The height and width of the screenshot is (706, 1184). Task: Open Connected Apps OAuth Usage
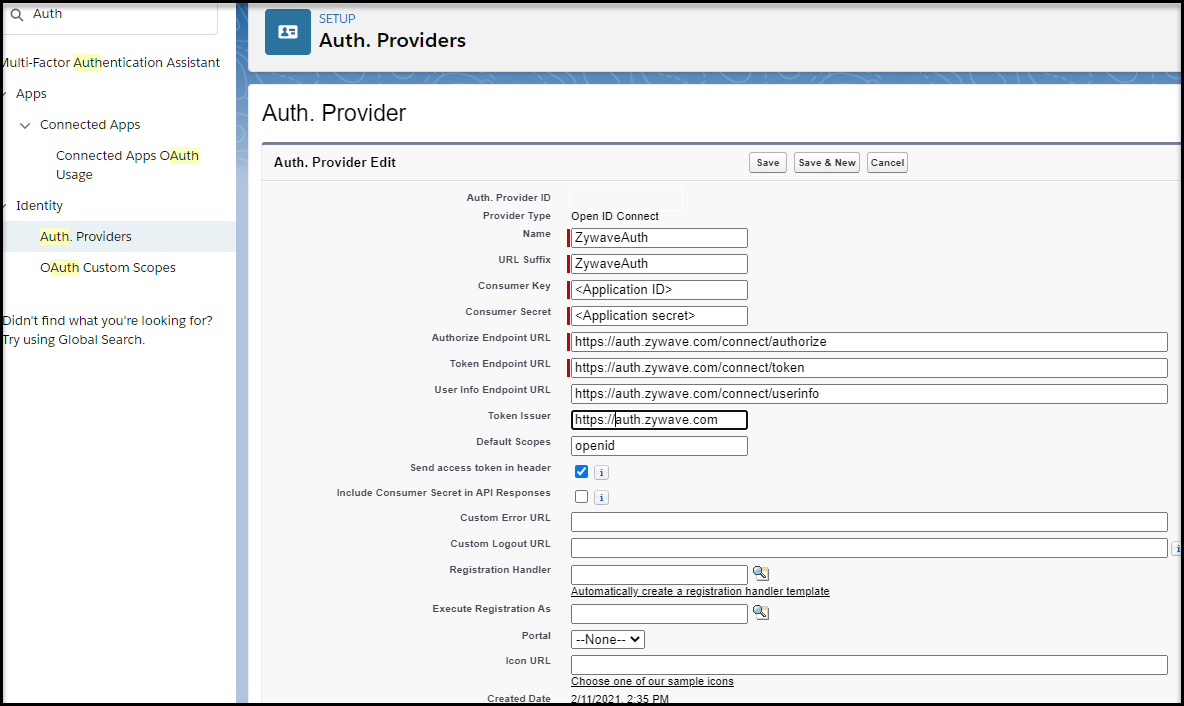pyautogui.click(x=127, y=165)
